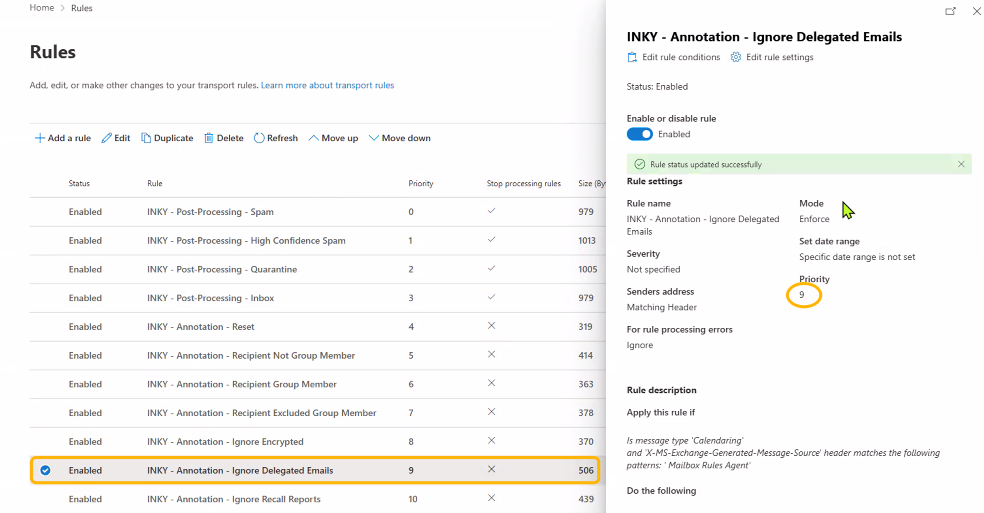This screenshot has height=513, width=984.
Task: Click size value 1013 in the table
Action: (x=587, y=240)
